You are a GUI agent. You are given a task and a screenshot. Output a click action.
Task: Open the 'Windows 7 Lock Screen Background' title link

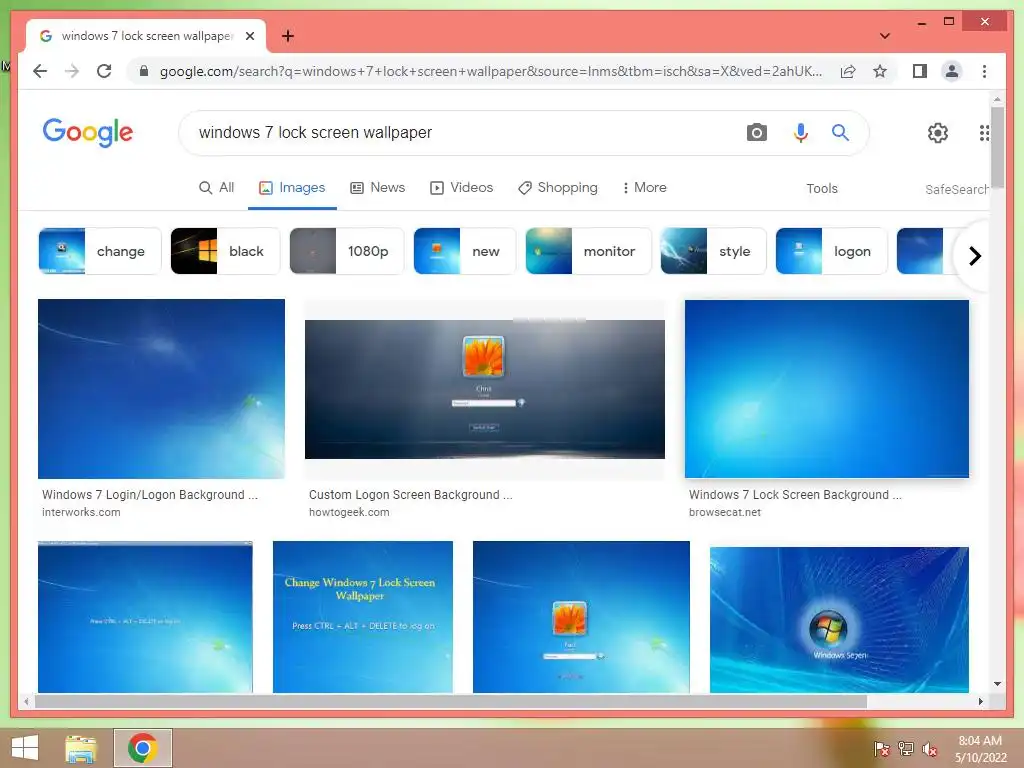[795, 495]
